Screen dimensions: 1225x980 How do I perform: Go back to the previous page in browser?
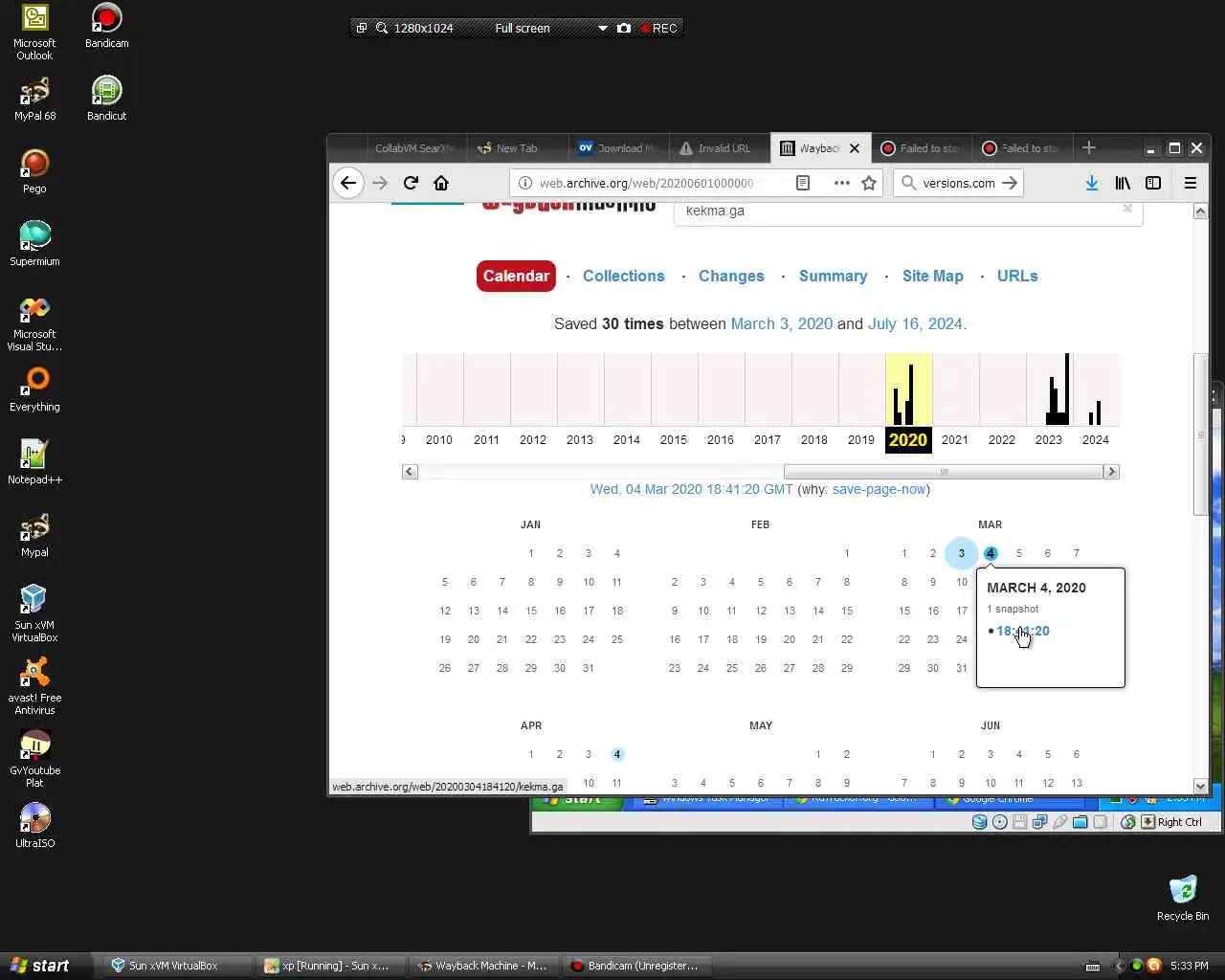tap(348, 183)
